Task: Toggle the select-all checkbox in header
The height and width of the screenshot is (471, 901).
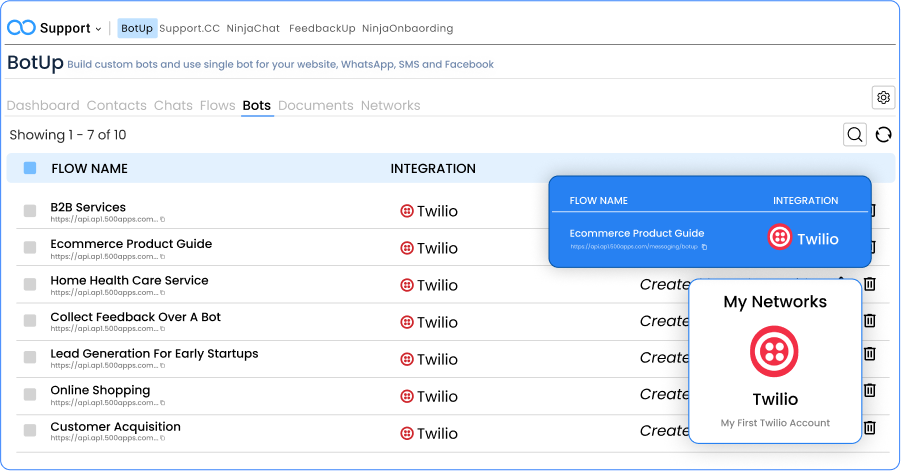Action: (x=30, y=168)
